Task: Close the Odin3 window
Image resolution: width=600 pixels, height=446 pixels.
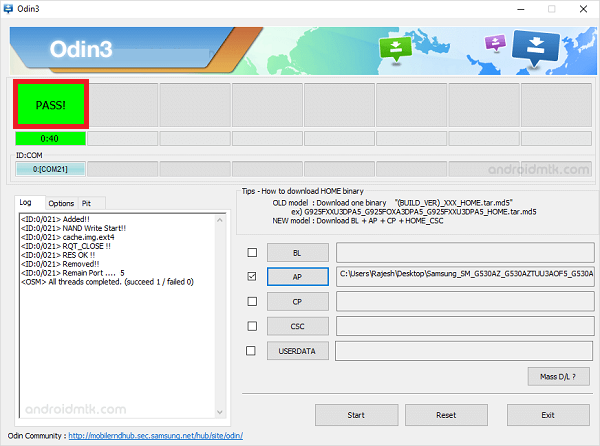Action: (x=583, y=9)
